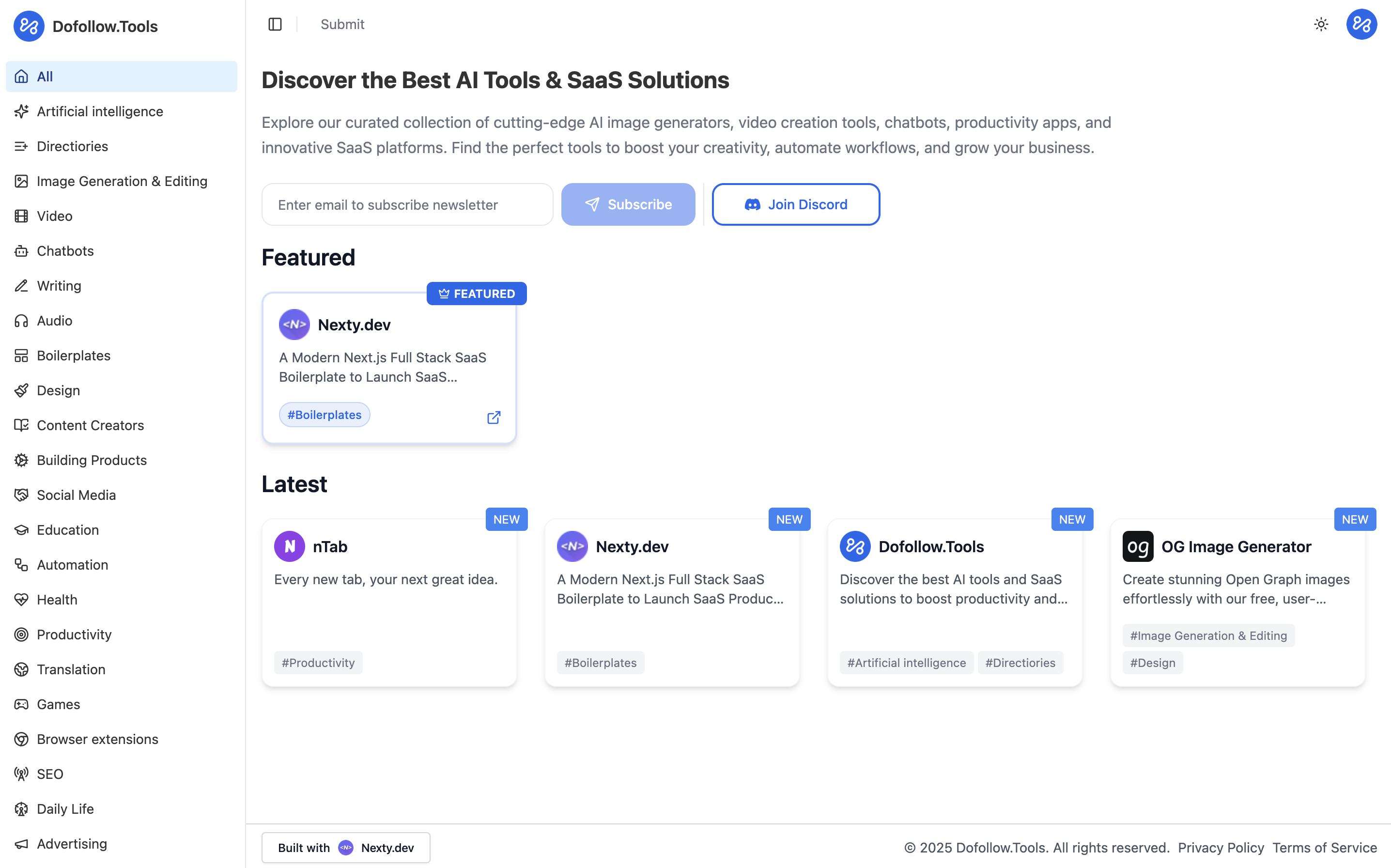Open external link icon on Nexty.dev card
The image size is (1391, 868).
(494, 418)
